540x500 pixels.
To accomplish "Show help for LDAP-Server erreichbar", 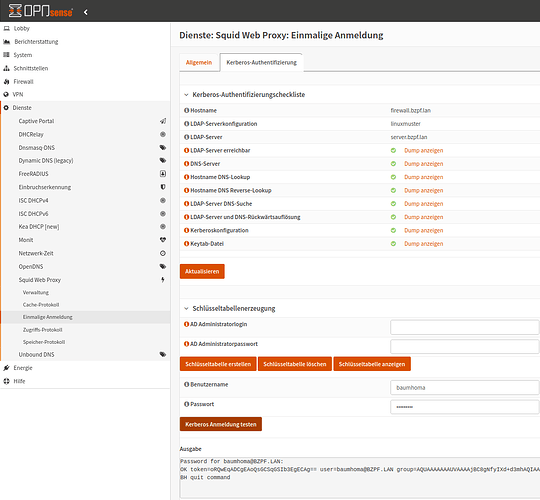I will (186, 150).
